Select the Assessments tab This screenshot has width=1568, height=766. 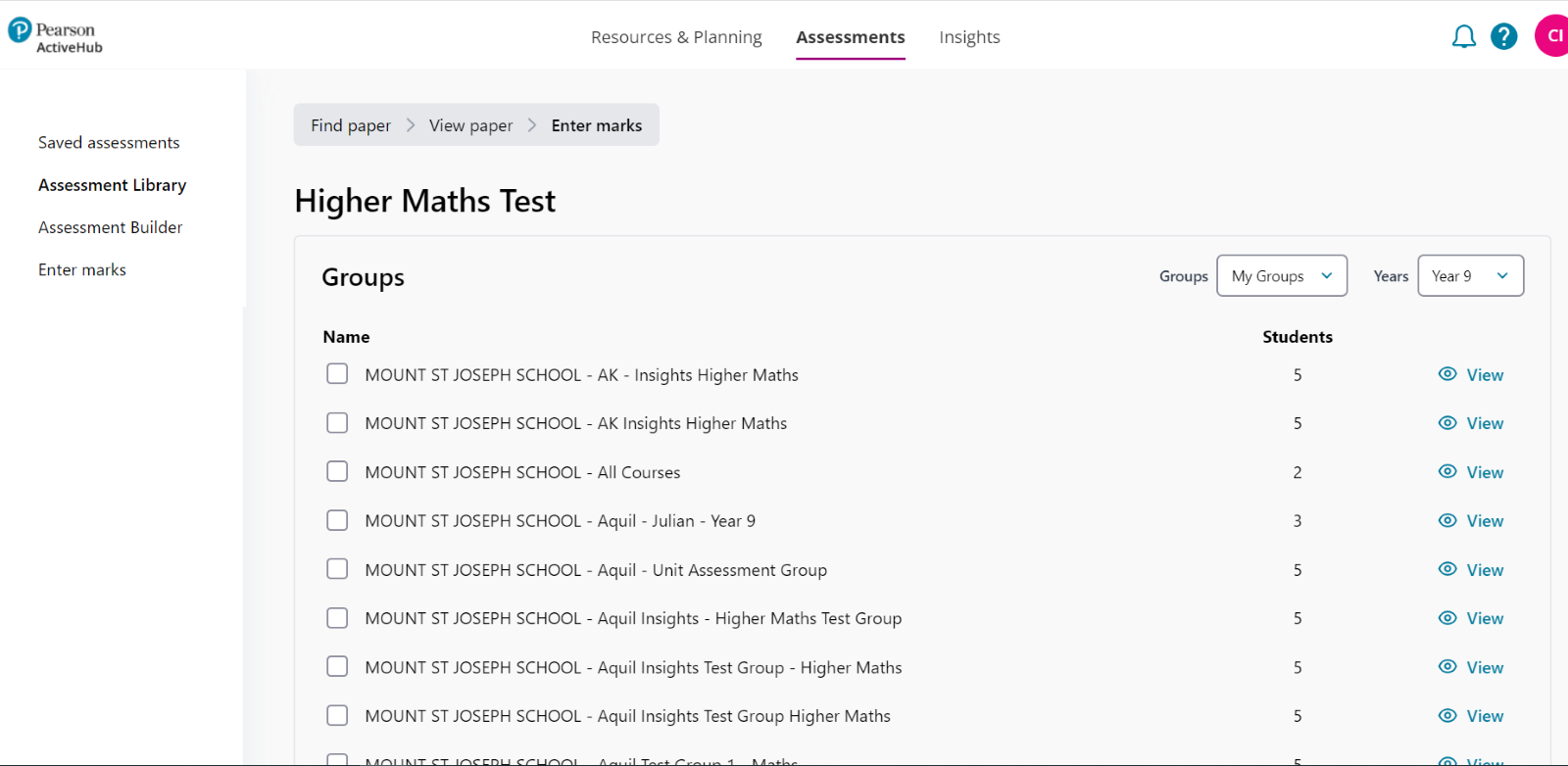click(851, 37)
